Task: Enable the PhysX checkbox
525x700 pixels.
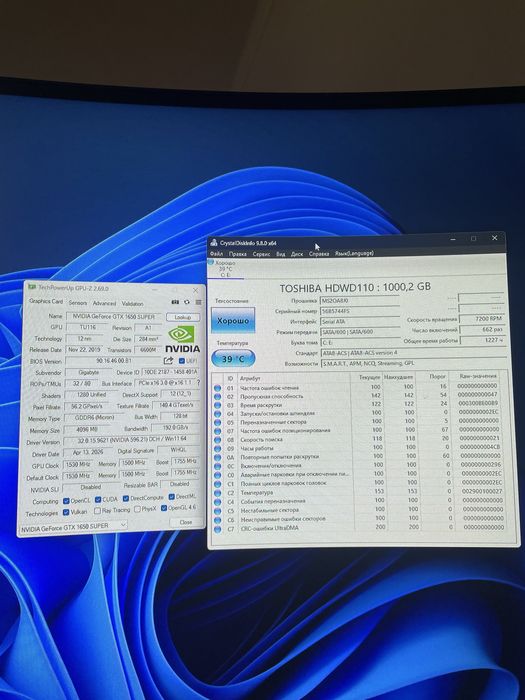Action: point(138,509)
